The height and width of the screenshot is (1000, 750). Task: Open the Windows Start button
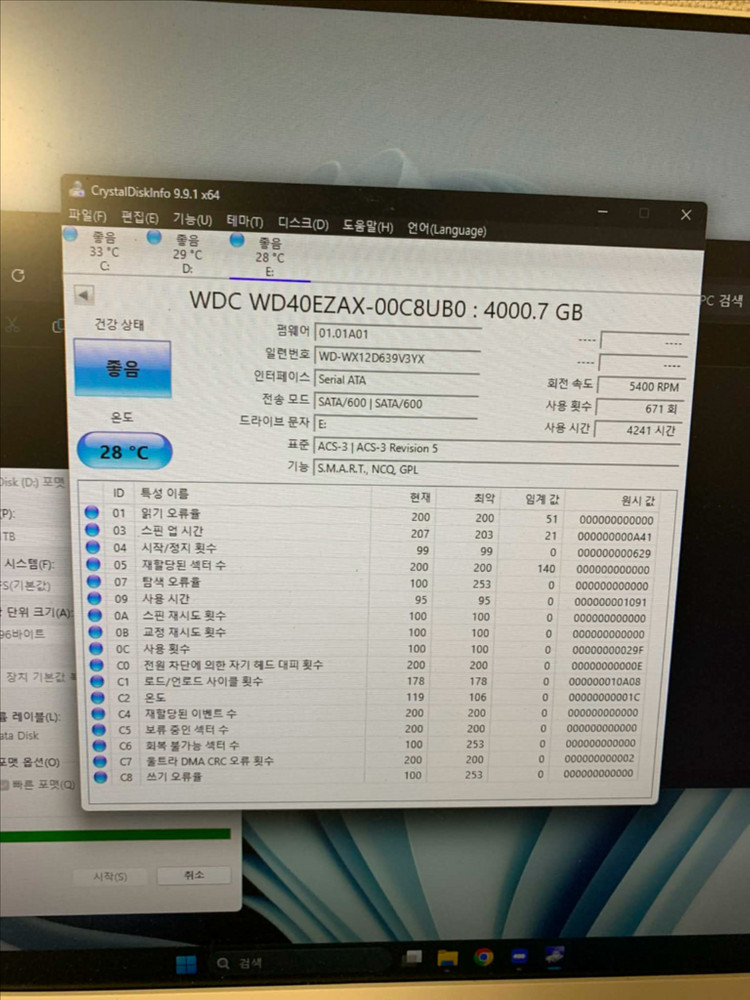[186, 964]
